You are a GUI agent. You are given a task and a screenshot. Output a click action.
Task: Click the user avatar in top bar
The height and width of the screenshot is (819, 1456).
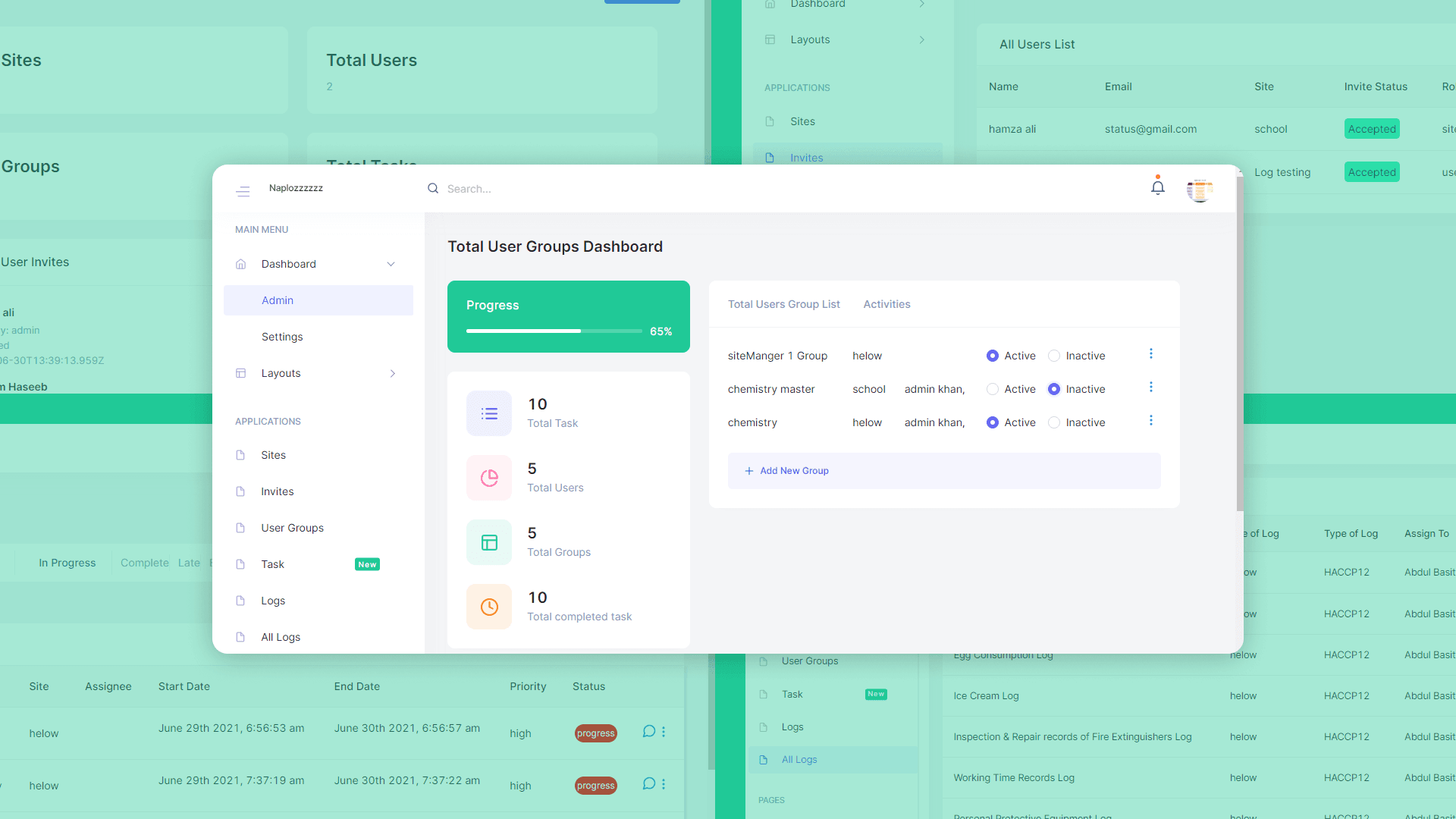tap(1200, 190)
